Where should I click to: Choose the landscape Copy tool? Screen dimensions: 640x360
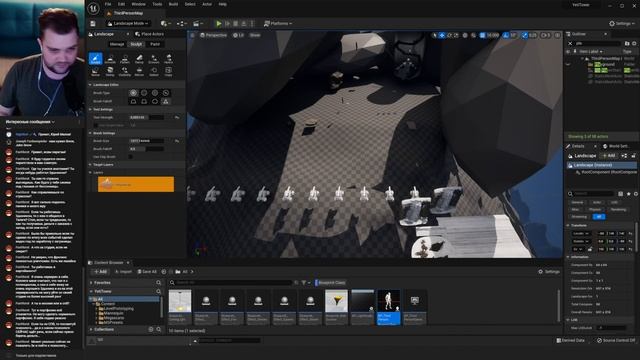coord(169,71)
